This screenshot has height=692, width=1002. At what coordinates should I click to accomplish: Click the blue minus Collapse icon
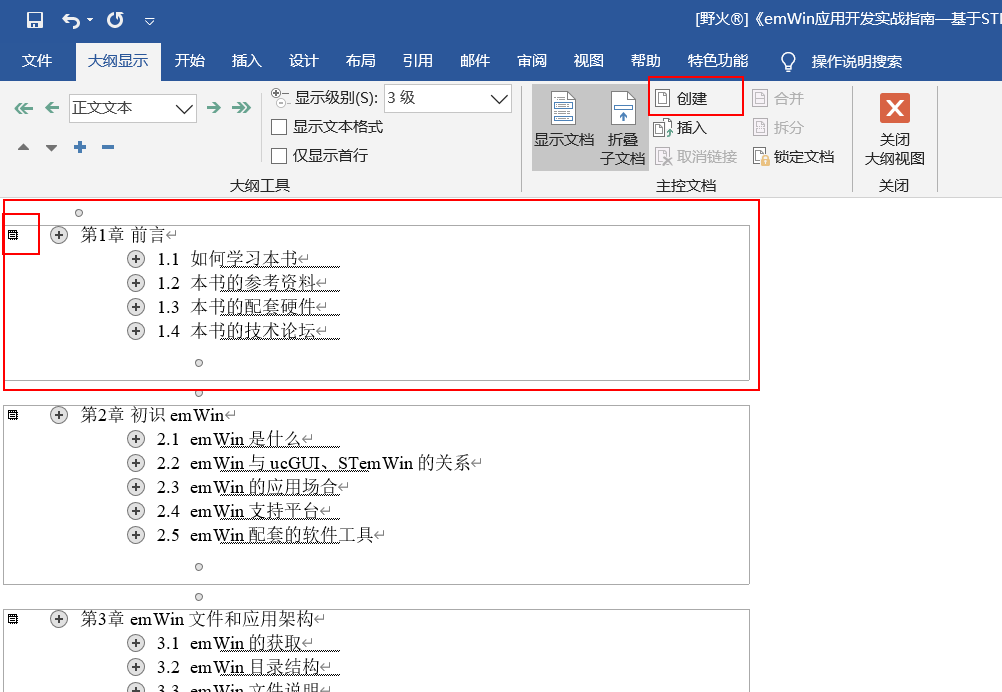coord(108,148)
